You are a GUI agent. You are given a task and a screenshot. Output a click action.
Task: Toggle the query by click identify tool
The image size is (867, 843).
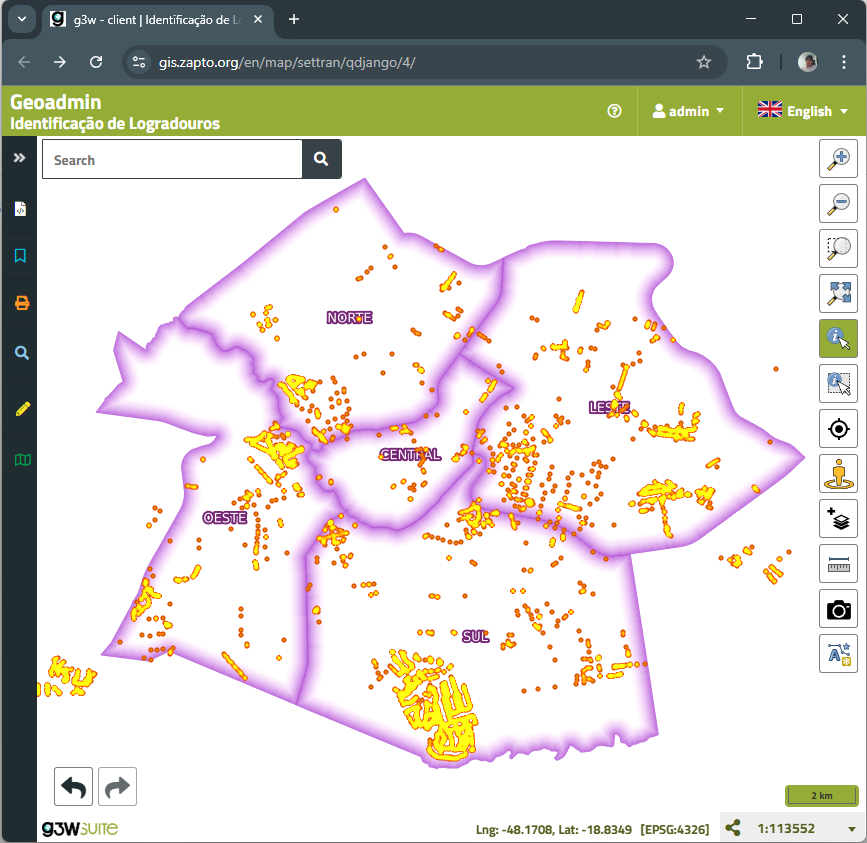838,338
